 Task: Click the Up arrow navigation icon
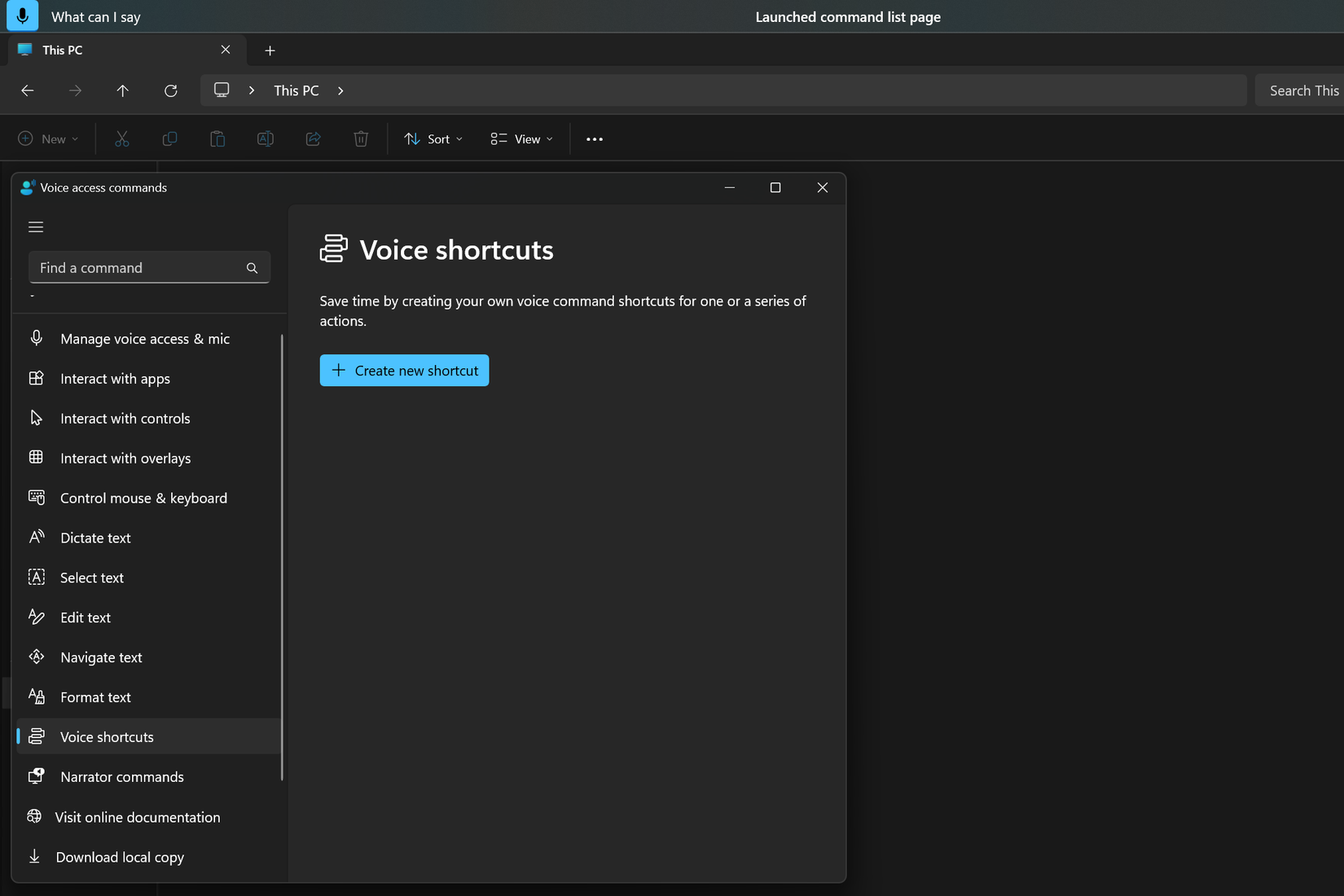click(x=122, y=90)
